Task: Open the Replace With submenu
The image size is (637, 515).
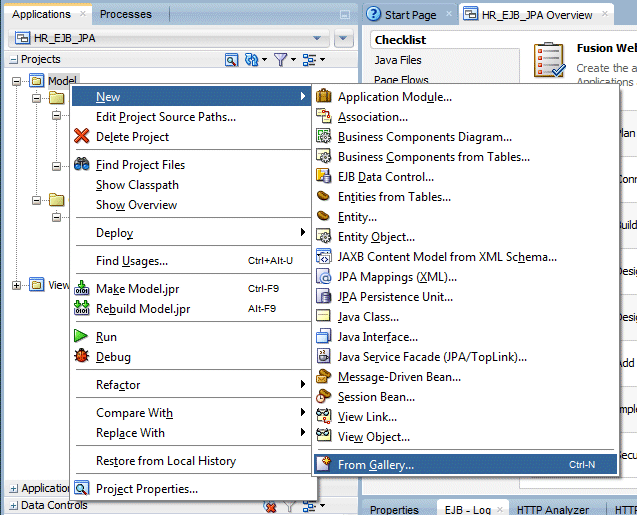Action: [192, 432]
